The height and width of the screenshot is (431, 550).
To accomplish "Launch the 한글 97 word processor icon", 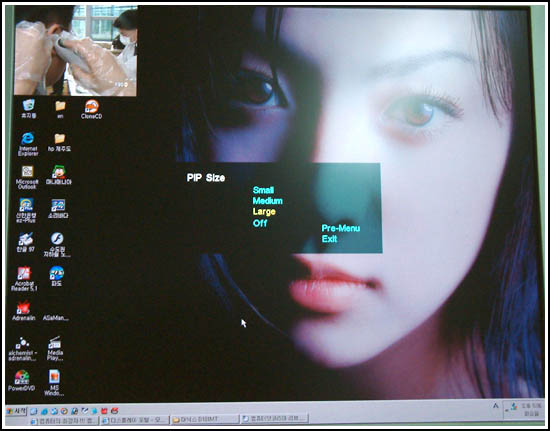I will [25, 242].
